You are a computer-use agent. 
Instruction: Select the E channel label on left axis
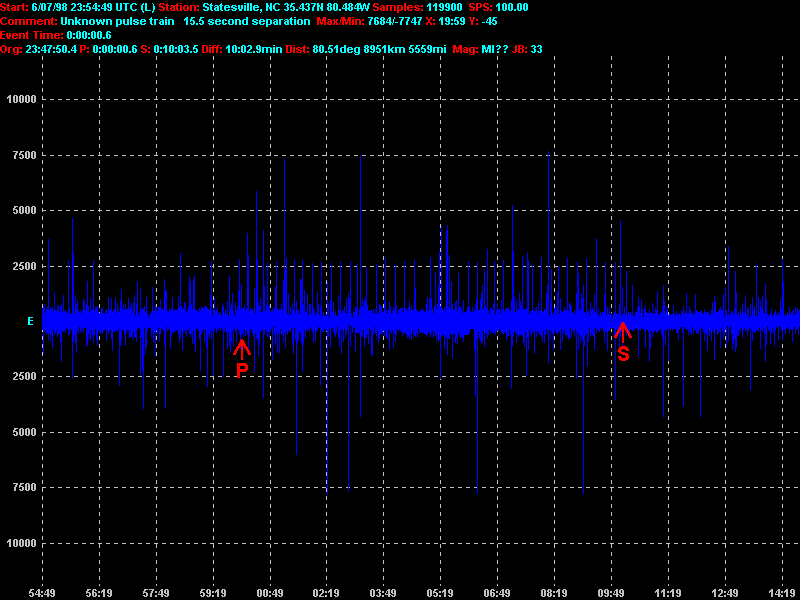[30, 321]
